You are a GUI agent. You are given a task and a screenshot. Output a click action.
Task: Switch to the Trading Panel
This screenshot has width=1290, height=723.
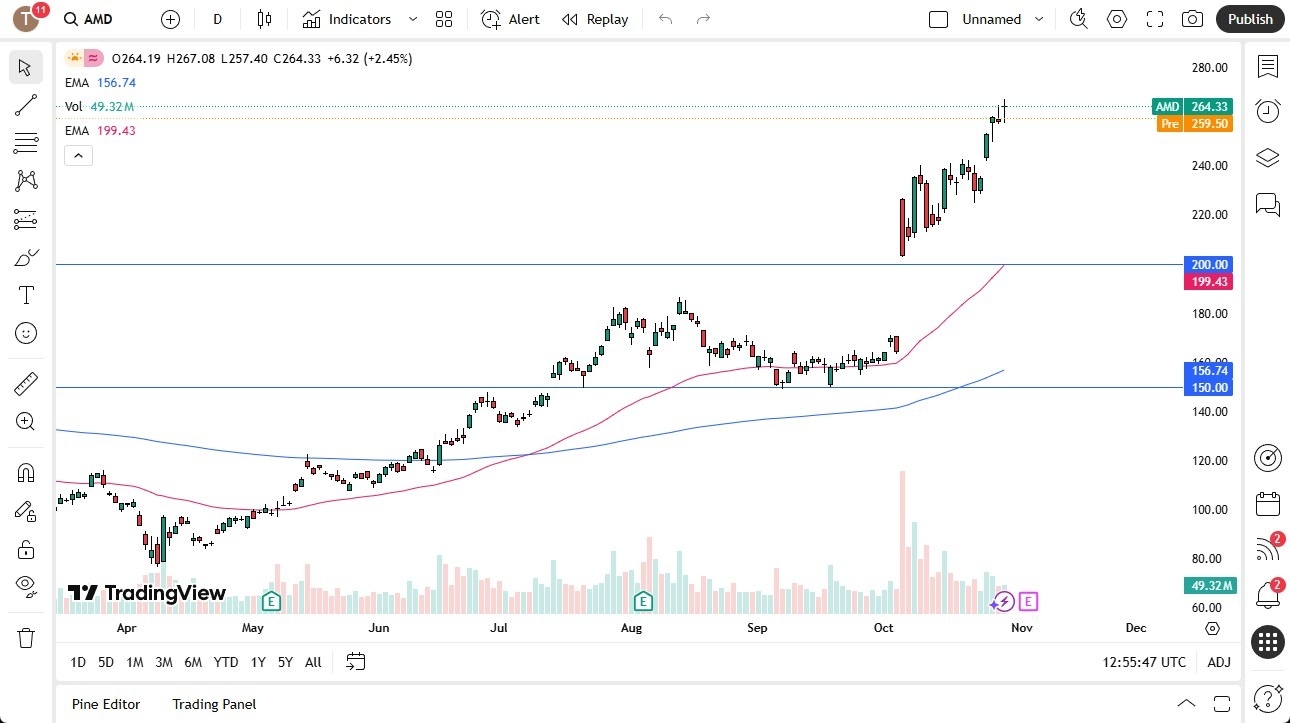[213, 704]
